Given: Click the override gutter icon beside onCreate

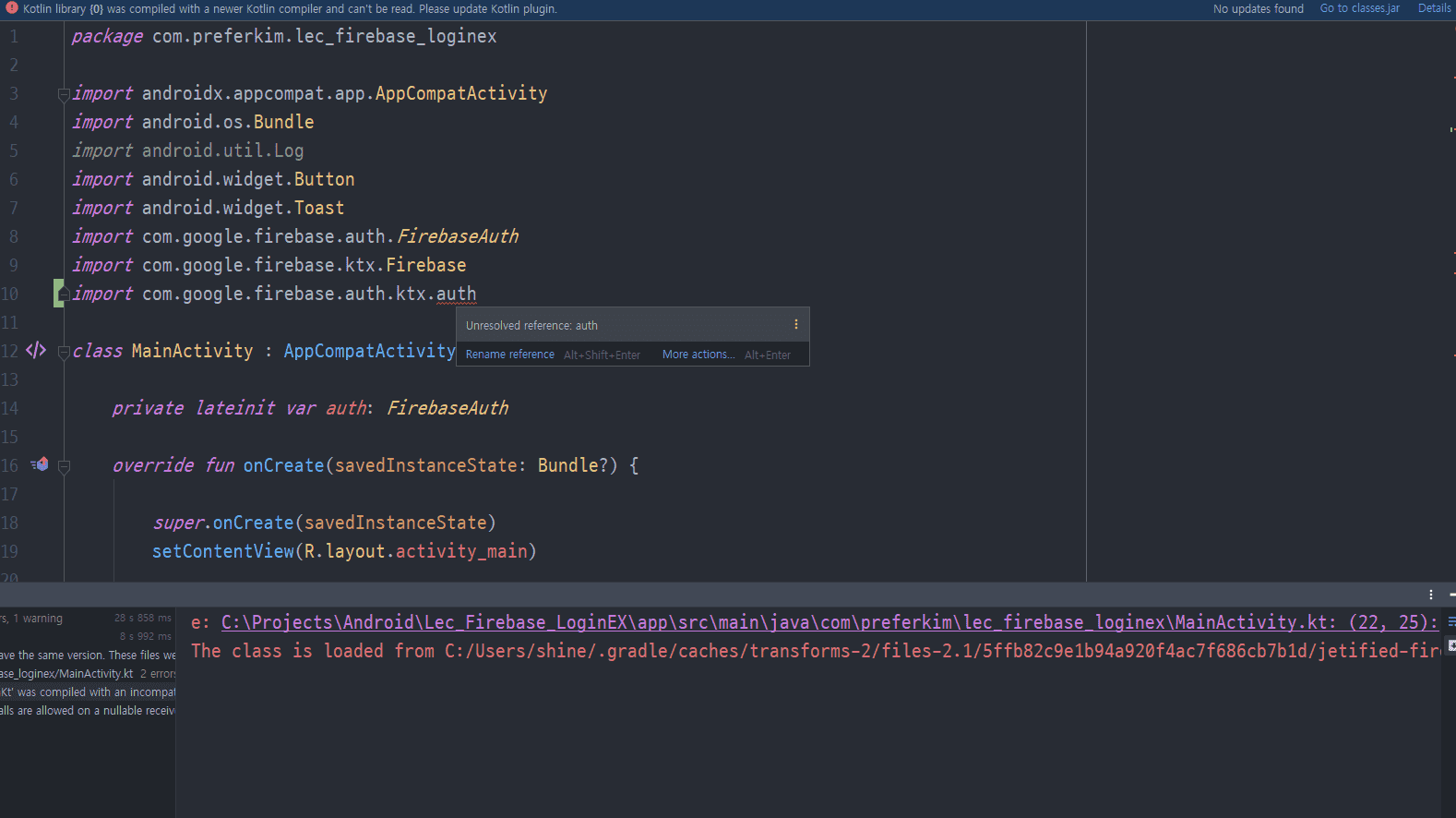Looking at the screenshot, I should coord(40,464).
